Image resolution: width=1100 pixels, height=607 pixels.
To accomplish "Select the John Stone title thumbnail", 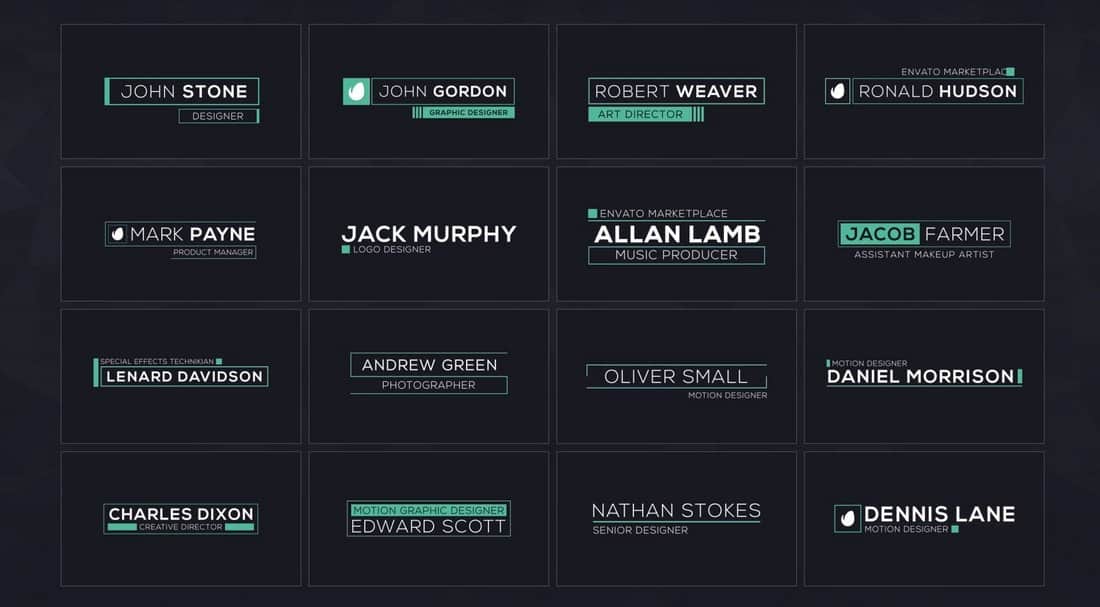I will click(181, 92).
